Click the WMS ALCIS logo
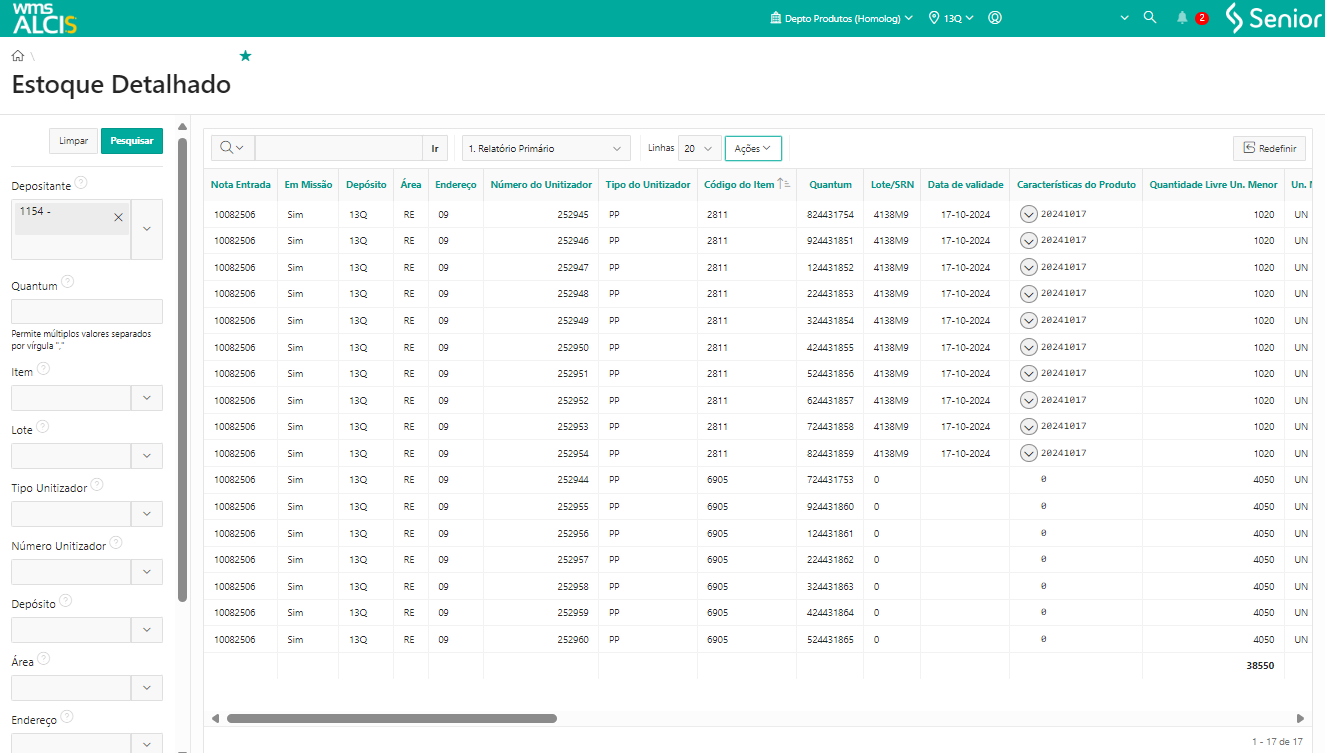 point(44,18)
